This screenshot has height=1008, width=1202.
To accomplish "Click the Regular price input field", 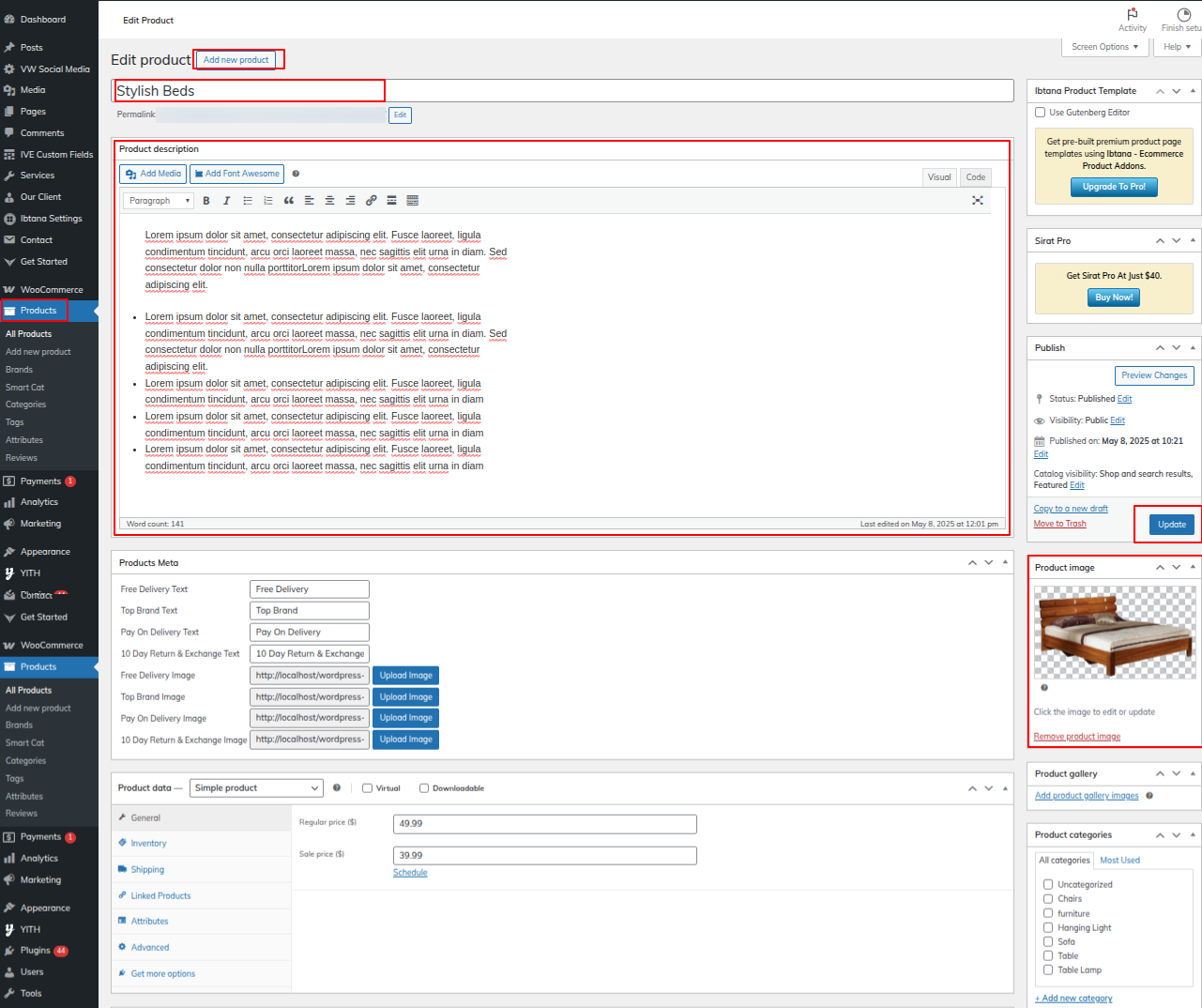I will pos(544,824).
